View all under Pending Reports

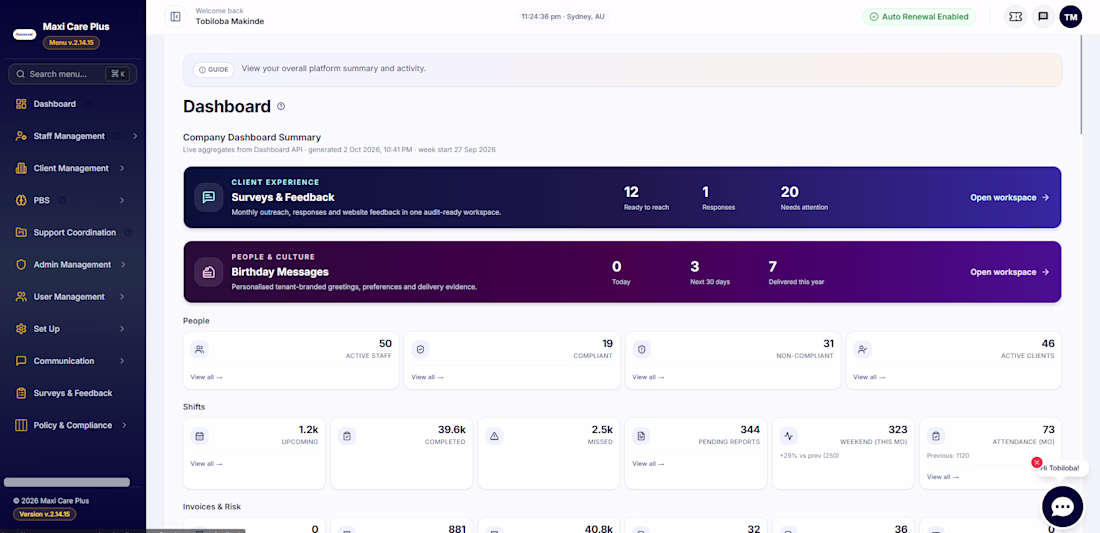click(x=648, y=464)
